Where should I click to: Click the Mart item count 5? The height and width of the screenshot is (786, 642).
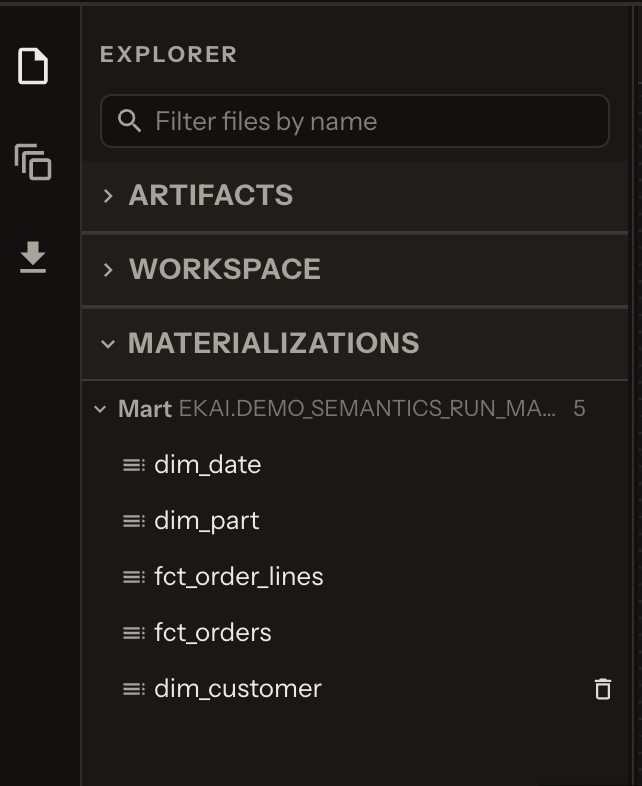coord(579,409)
